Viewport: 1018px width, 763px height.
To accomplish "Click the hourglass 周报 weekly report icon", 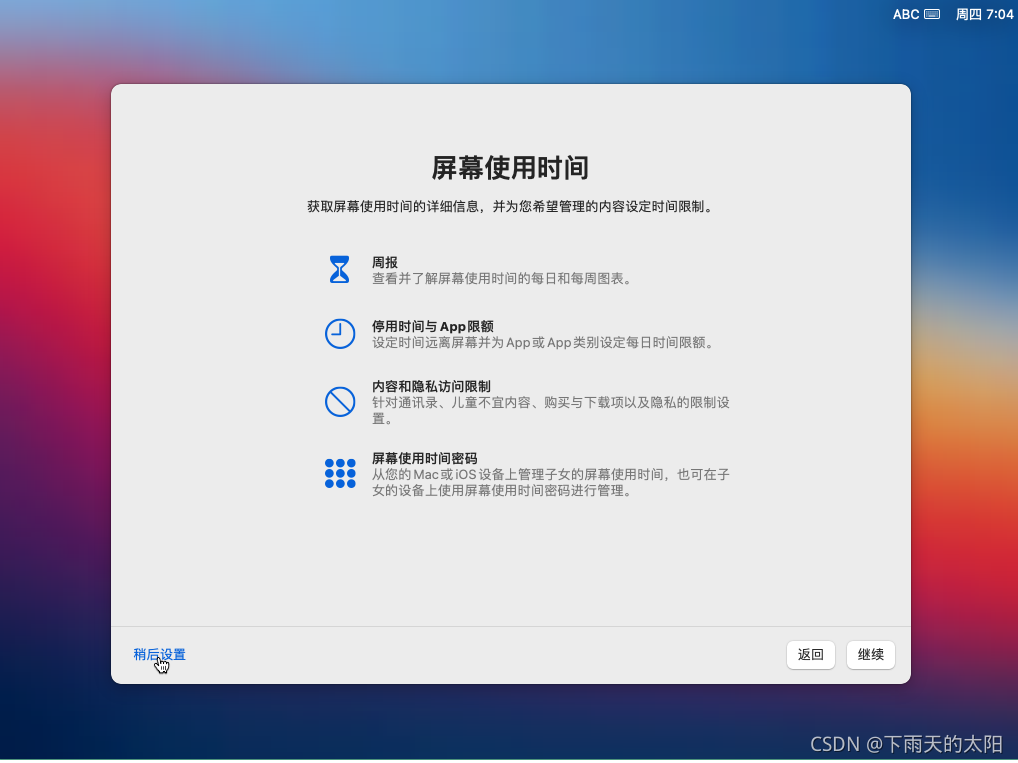I will coord(340,268).
